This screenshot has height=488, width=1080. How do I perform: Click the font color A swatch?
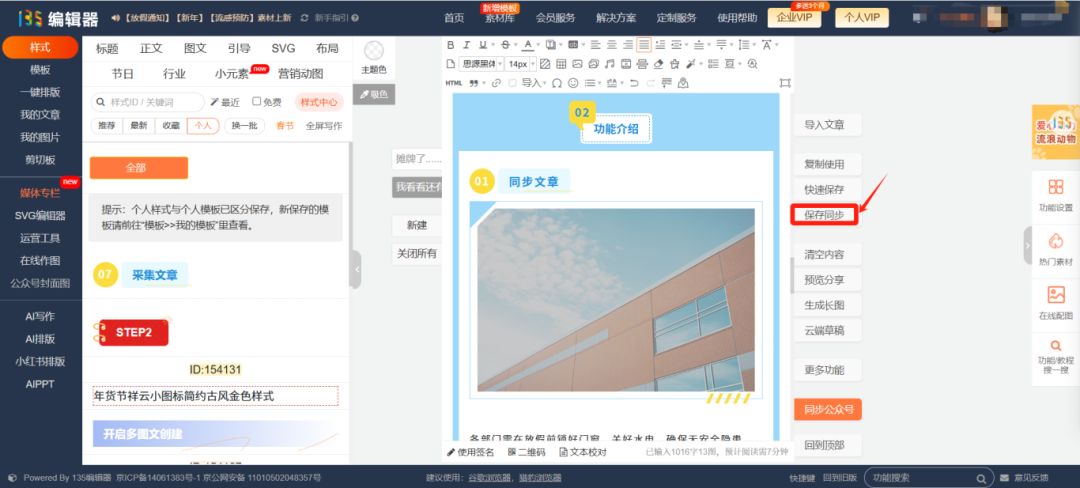(x=528, y=45)
